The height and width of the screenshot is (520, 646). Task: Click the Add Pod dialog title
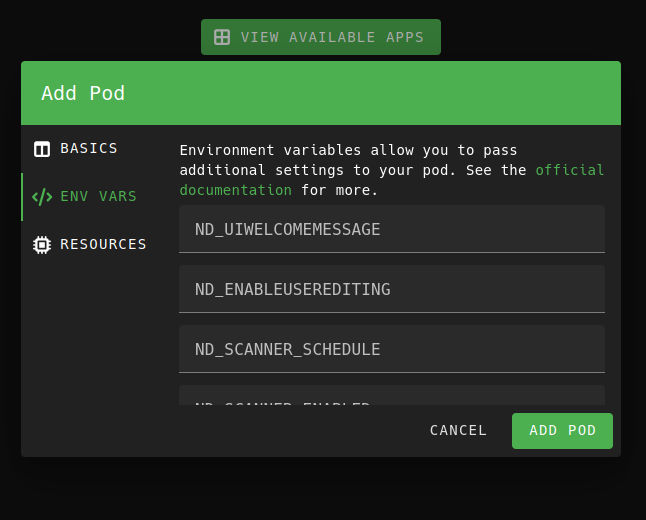coord(83,94)
